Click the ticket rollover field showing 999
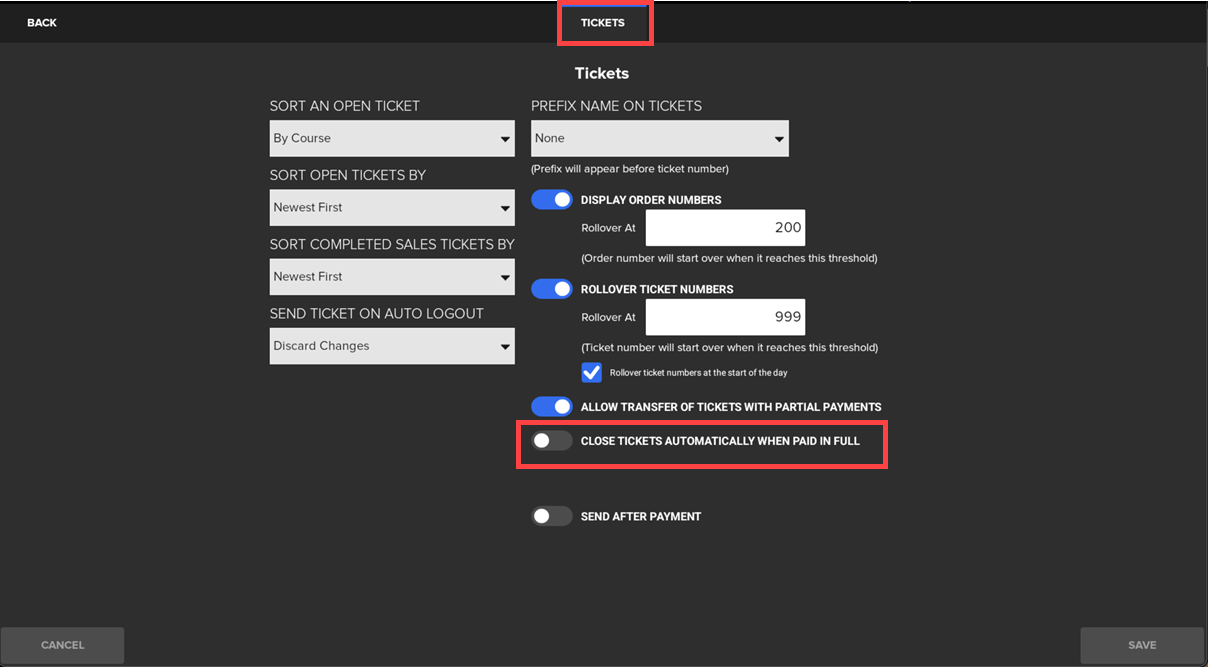The image size is (1208, 667). pos(725,317)
